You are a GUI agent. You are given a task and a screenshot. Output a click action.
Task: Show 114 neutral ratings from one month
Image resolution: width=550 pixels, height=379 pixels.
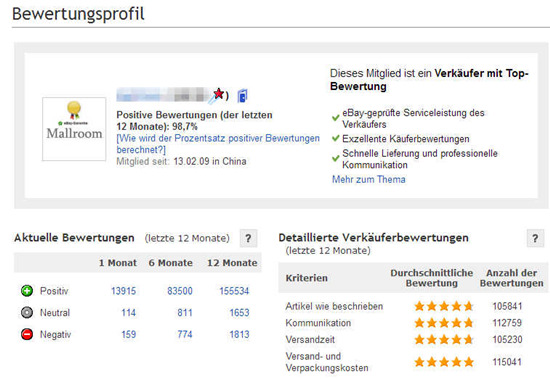coord(129,313)
